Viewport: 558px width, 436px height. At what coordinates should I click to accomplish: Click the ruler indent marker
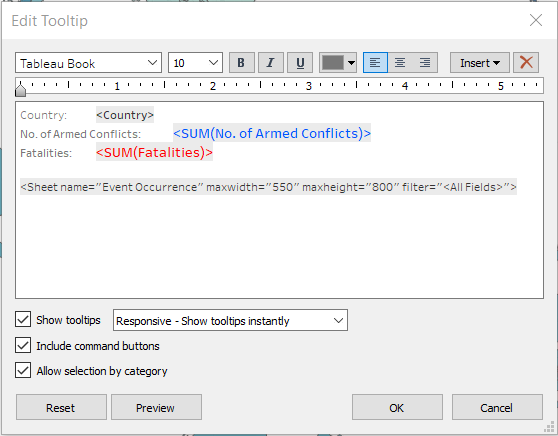tap(21, 90)
